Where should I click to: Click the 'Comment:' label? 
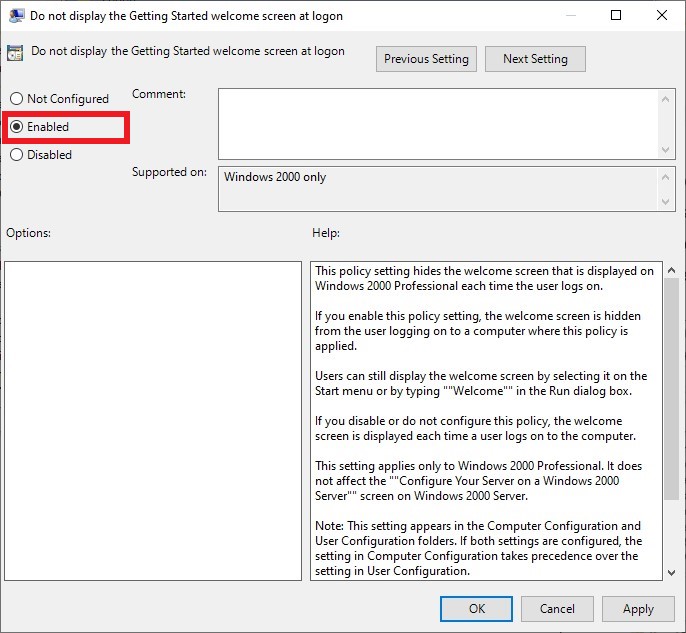(159, 94)
